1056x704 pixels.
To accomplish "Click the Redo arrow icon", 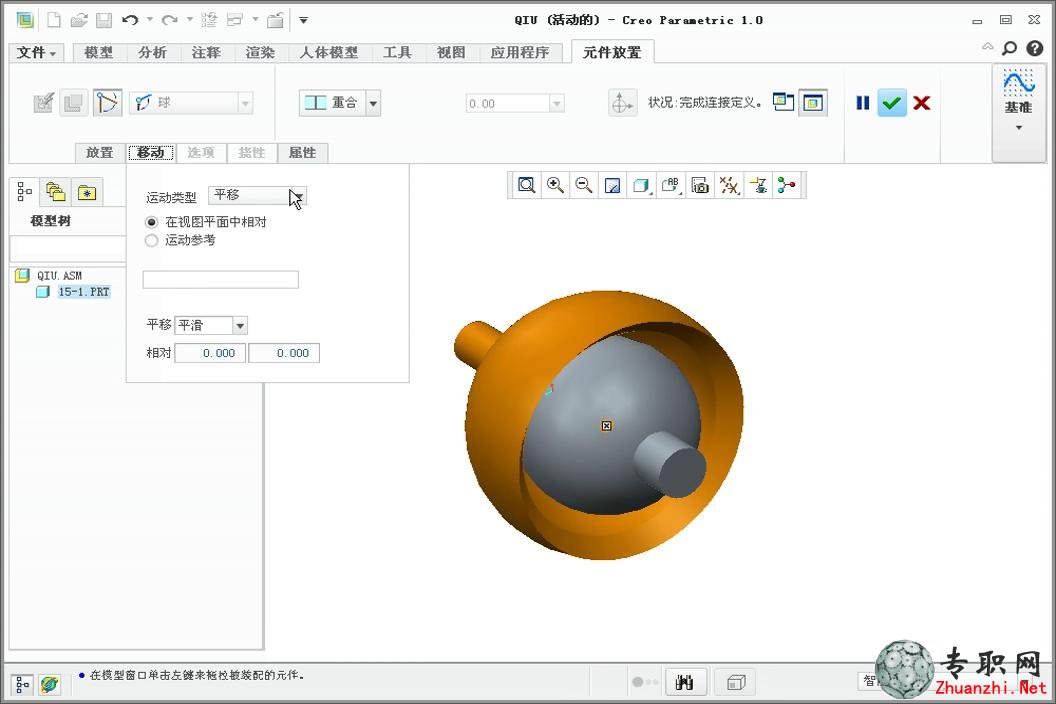I will 169,20.
